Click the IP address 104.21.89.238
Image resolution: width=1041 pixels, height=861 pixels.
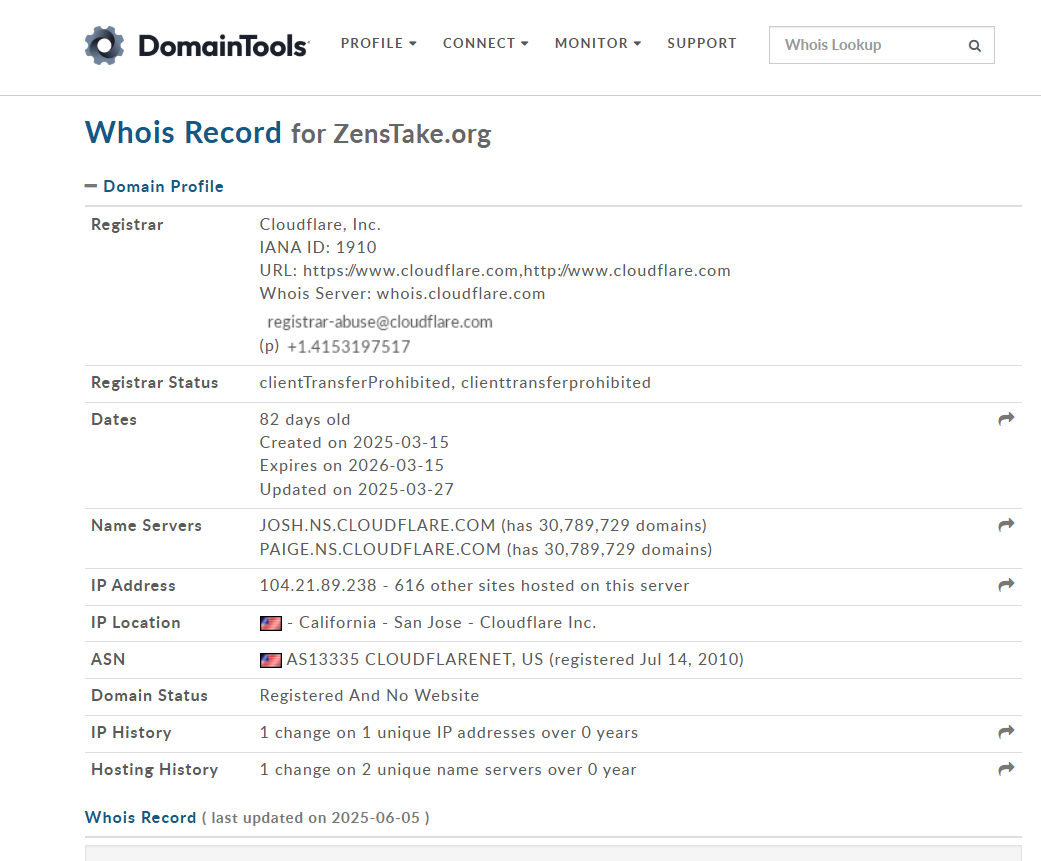point(318,586)
